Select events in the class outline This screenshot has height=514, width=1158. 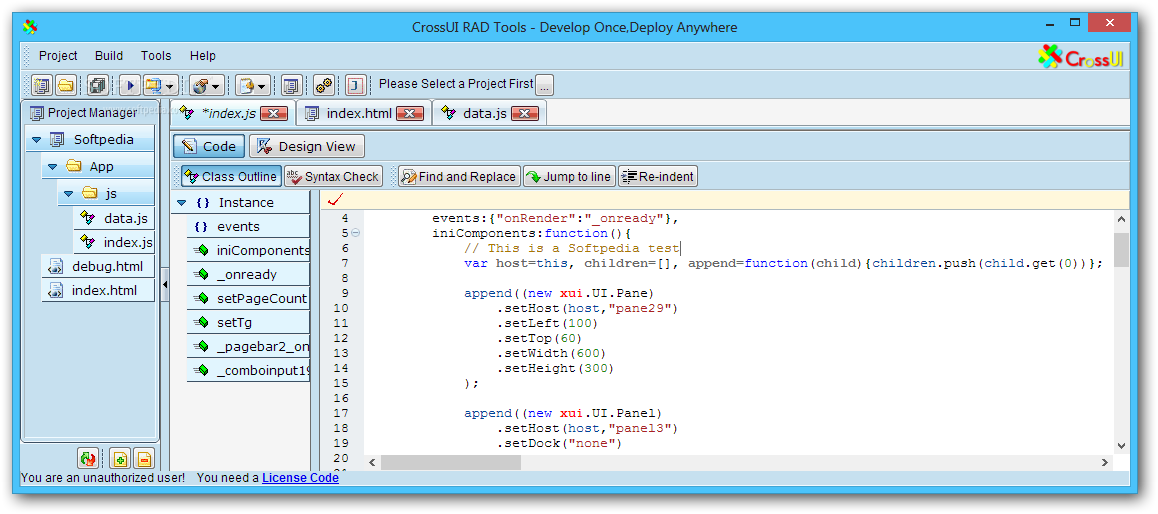coord(249,227)
